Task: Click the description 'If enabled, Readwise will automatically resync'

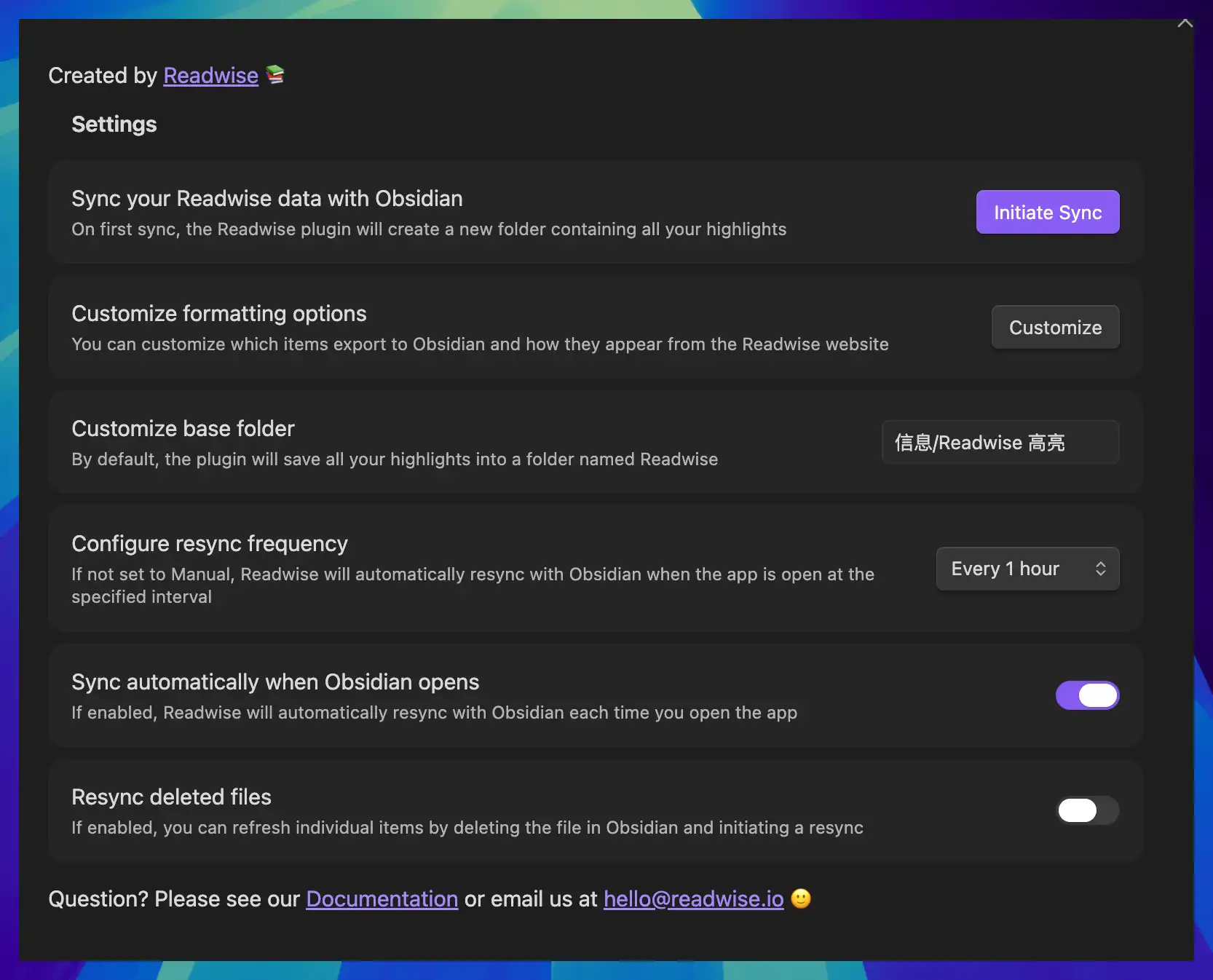Action: pos(434,713)
